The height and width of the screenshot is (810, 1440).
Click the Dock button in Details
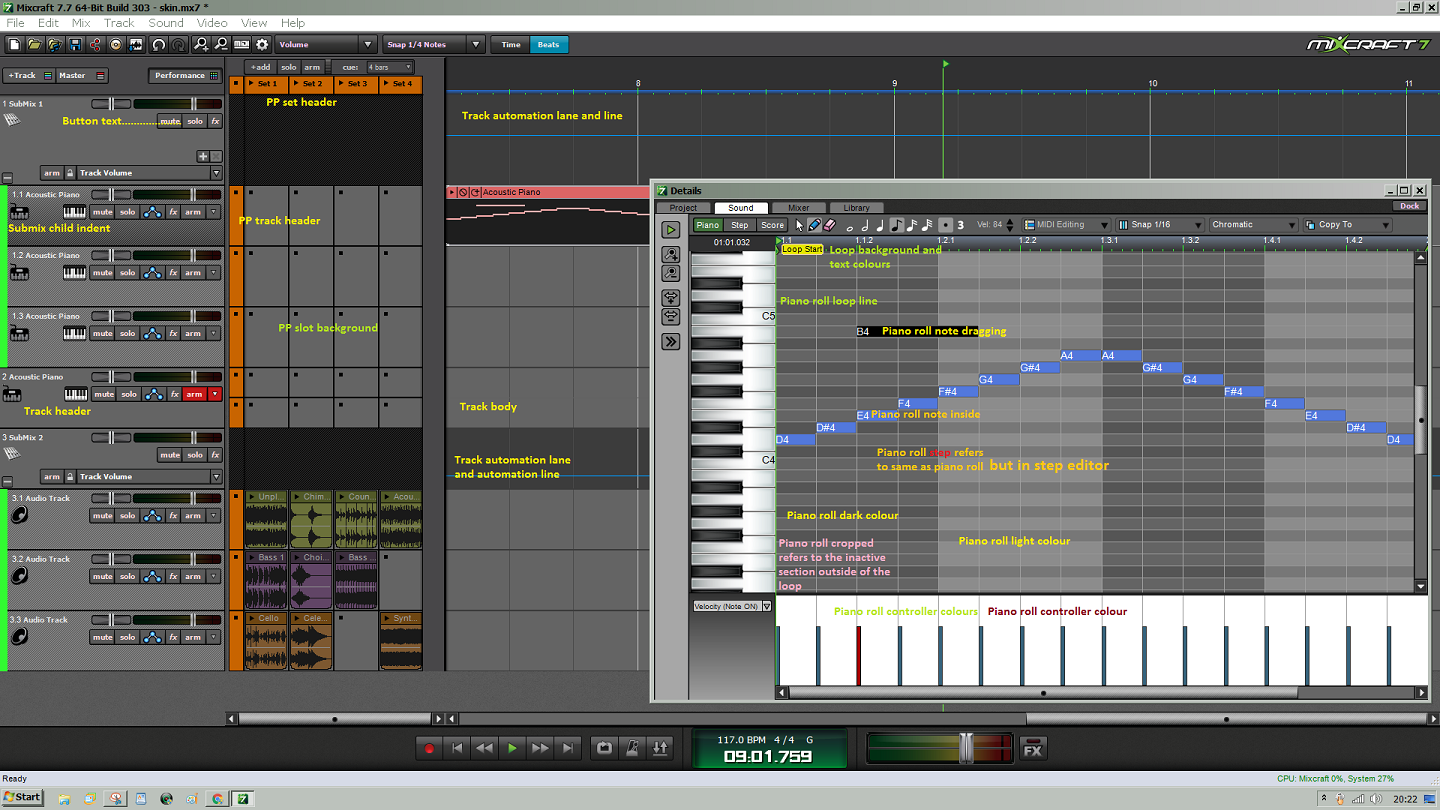click(x=1409, y=206)
